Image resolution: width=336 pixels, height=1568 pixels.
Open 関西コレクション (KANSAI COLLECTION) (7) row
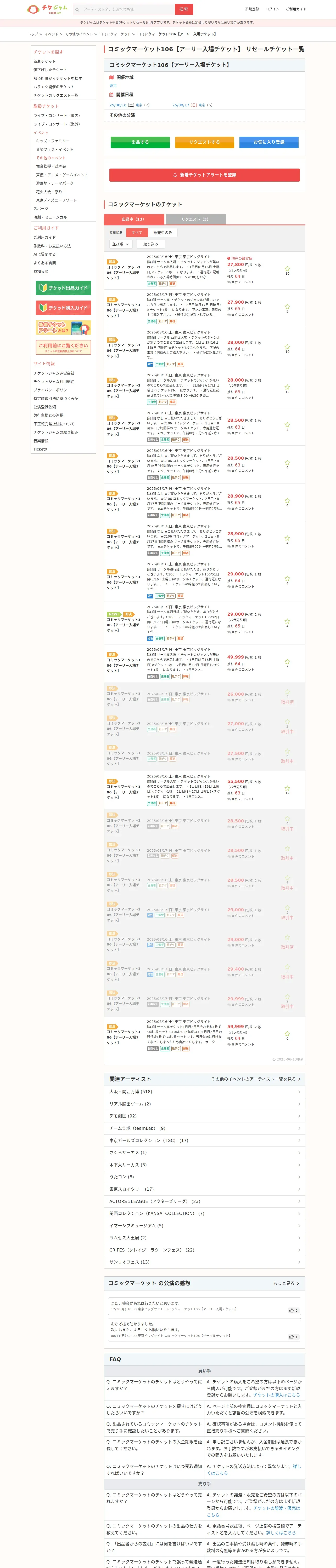[204, 1213]
